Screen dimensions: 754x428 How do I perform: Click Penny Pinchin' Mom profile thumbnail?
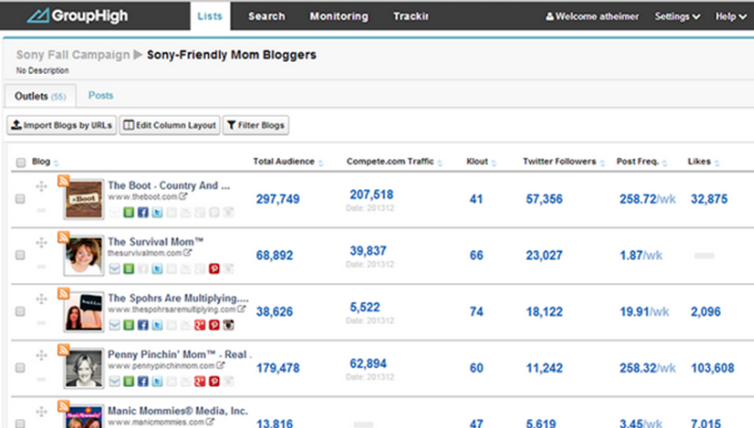click(x=84, y=368)
